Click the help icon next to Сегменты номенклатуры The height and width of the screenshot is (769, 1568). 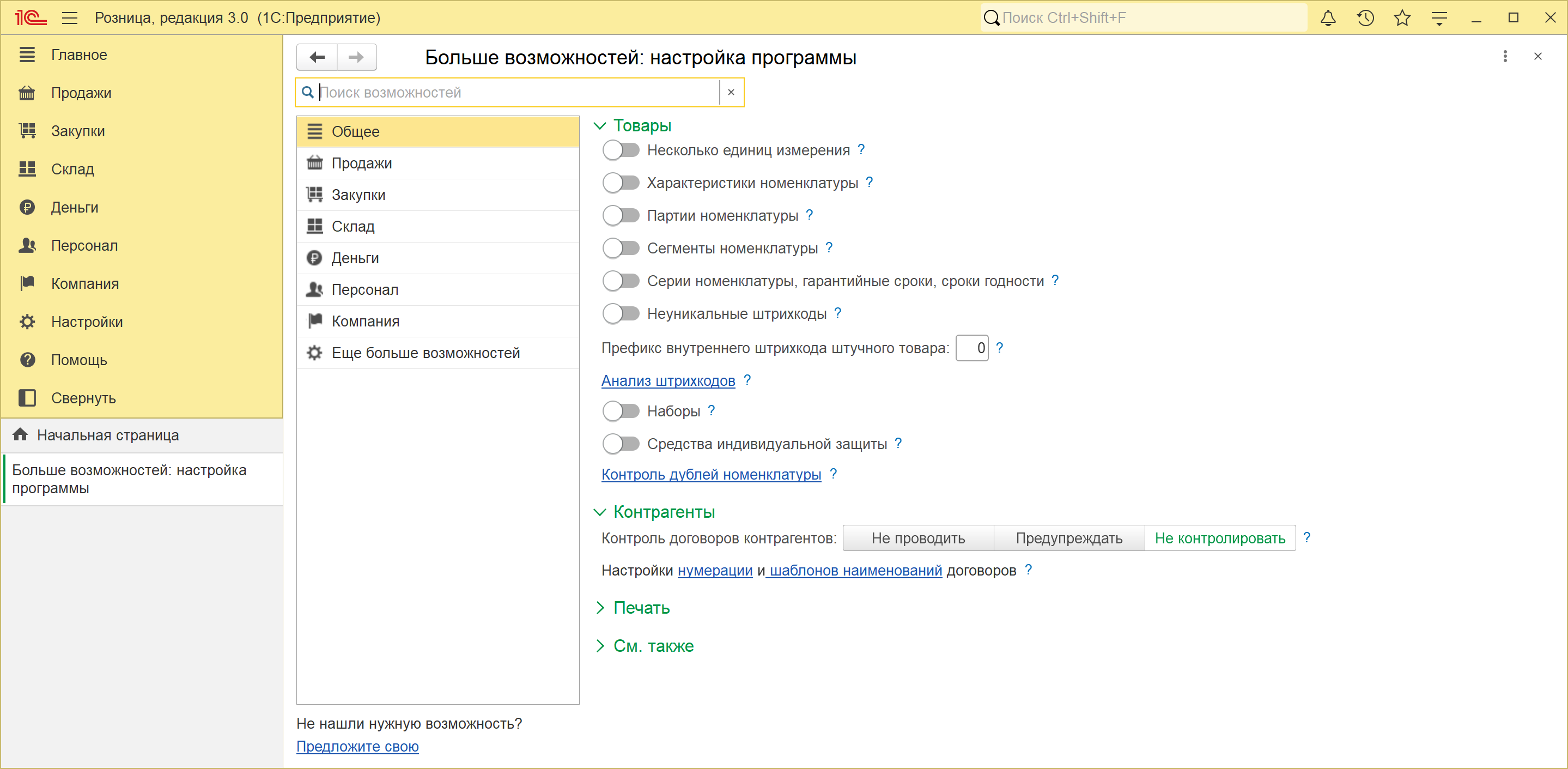pos(829,248)
